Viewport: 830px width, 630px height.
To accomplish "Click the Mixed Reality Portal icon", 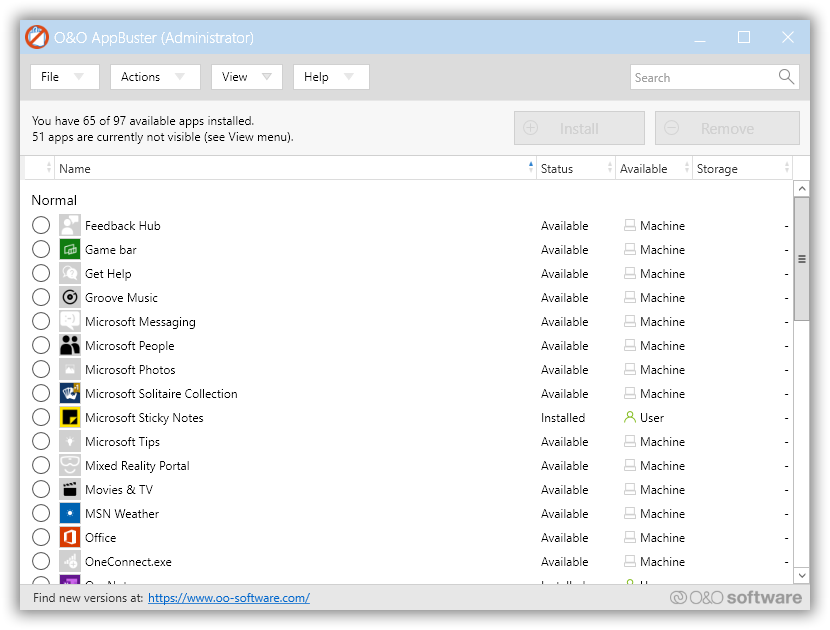I will 69,465.
